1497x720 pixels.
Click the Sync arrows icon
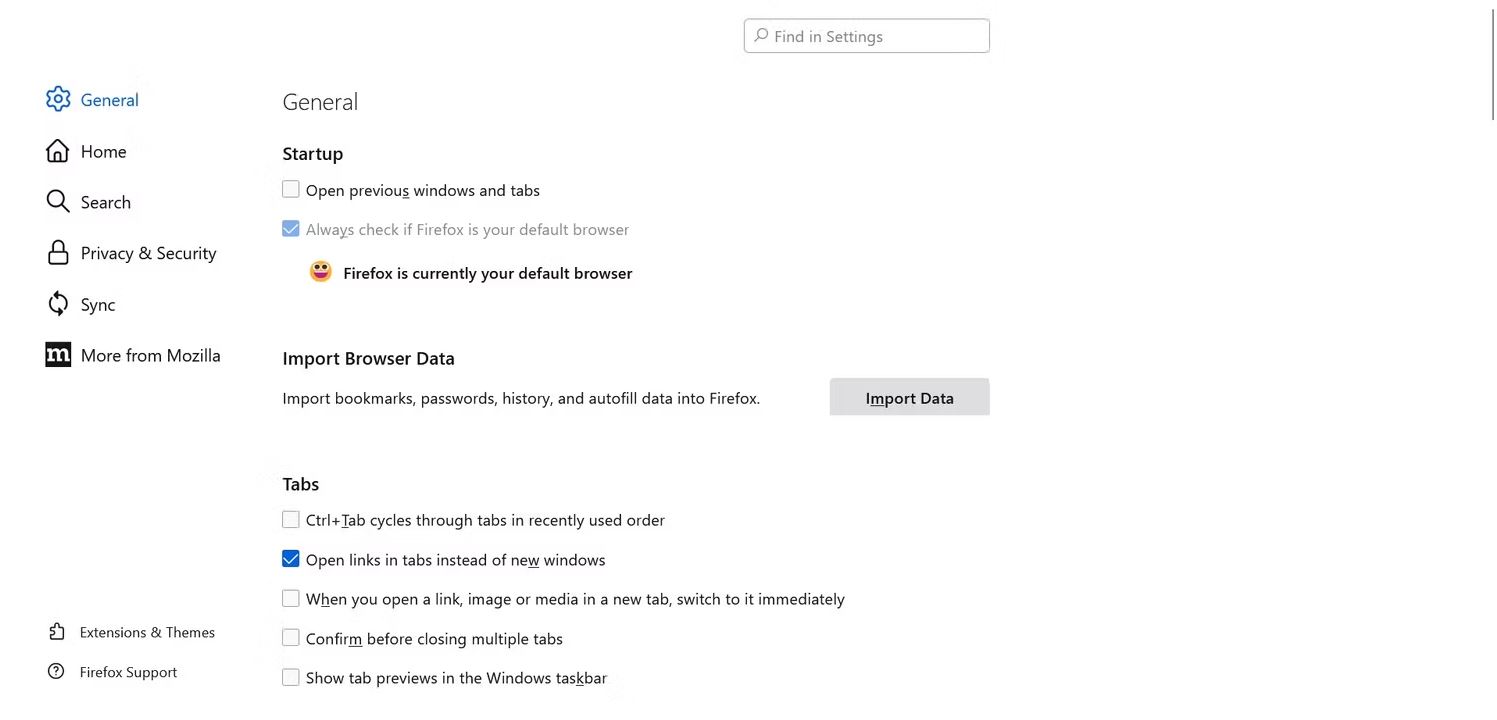58,304
